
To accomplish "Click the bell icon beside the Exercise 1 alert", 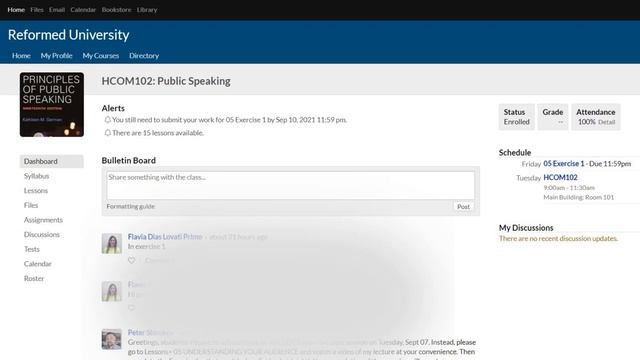I will (107, 120).
